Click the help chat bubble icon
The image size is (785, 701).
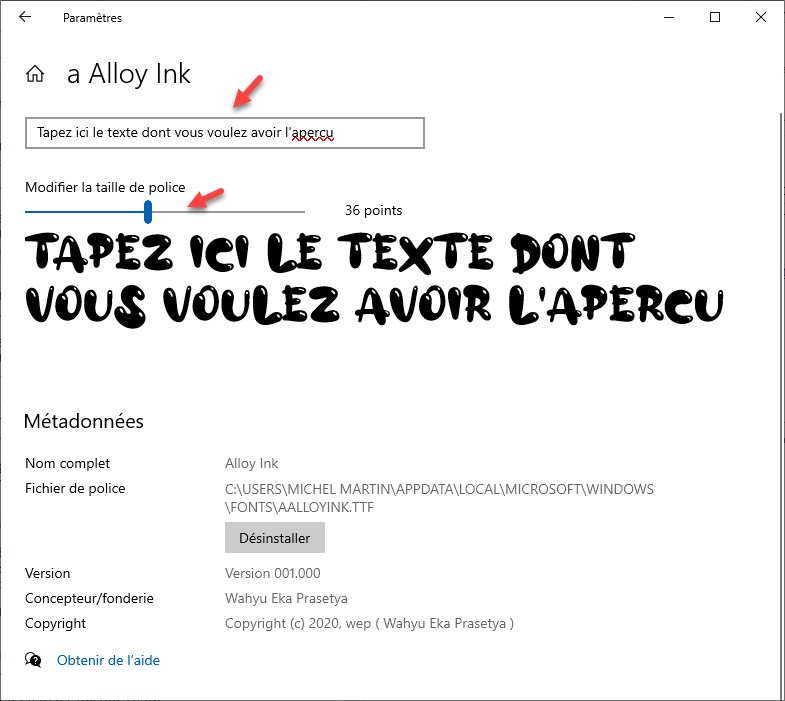coord(33,660)
